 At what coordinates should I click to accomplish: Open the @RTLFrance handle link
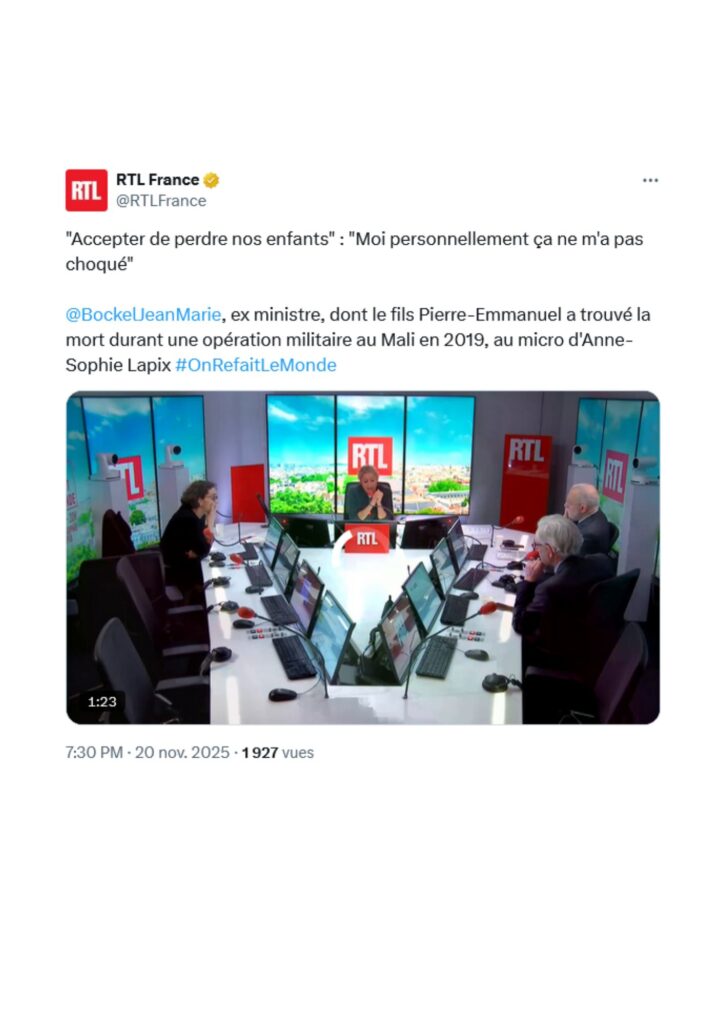pos(161,200)
